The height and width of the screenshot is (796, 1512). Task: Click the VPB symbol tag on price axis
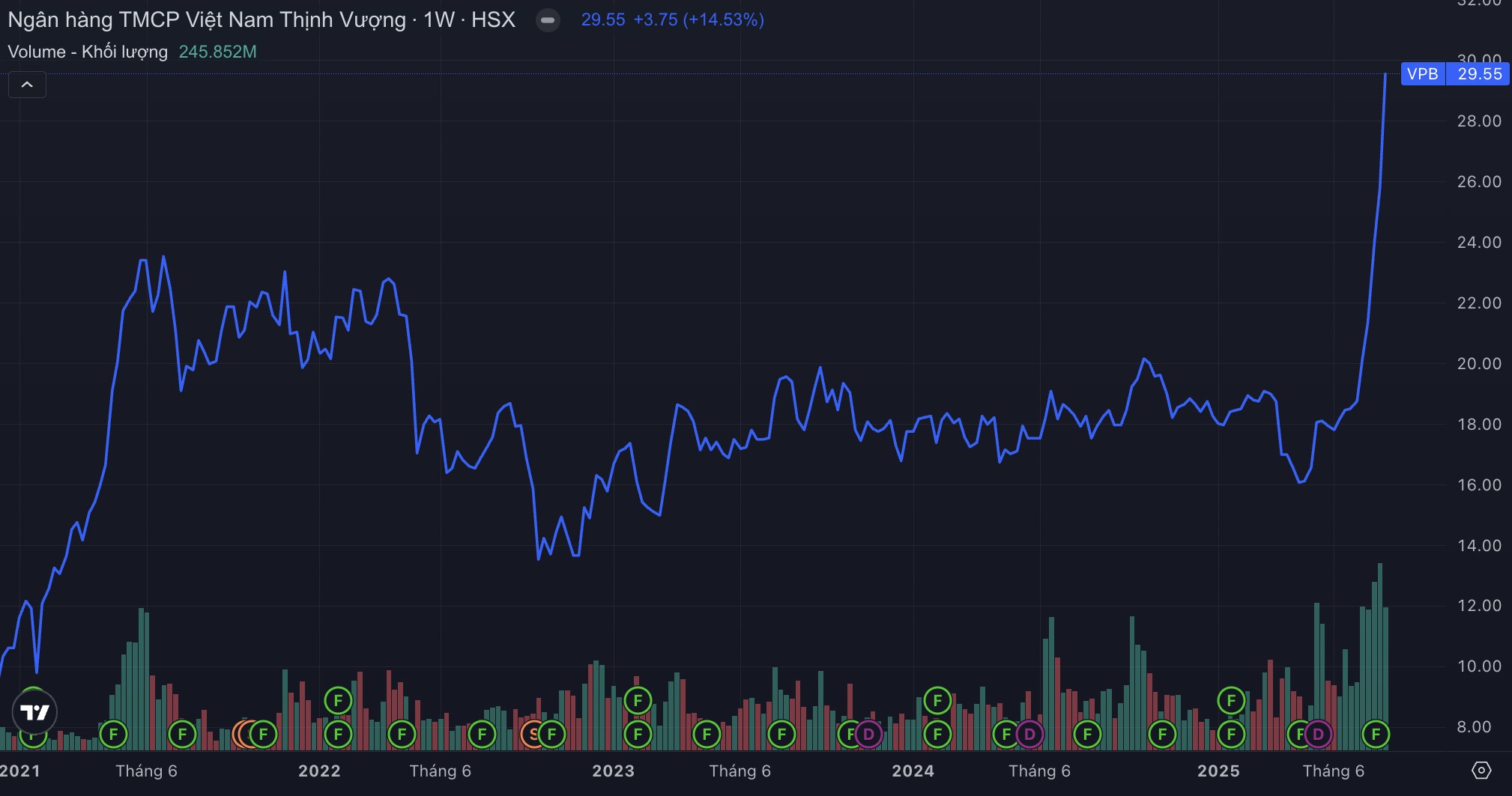(1422, 74)
